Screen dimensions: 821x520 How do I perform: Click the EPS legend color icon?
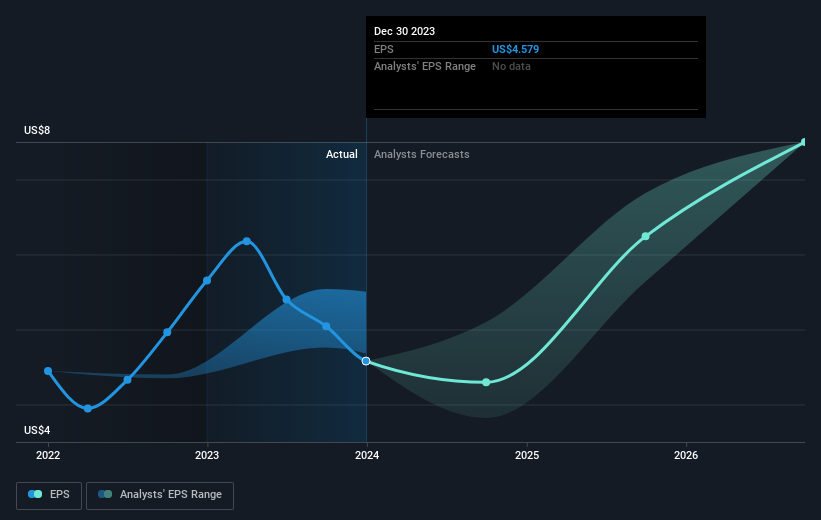coord(35,494)
